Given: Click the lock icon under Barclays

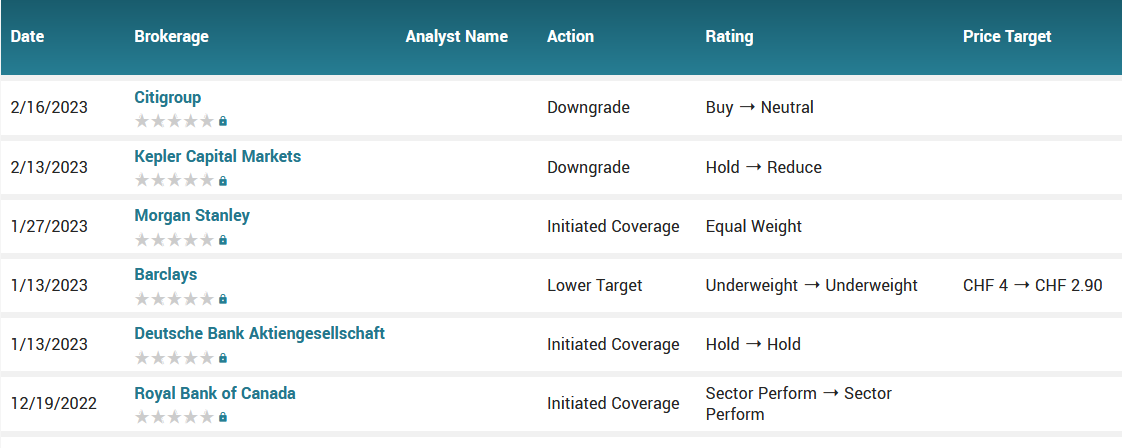Looking at the screenshot, I should coord(223,298).
